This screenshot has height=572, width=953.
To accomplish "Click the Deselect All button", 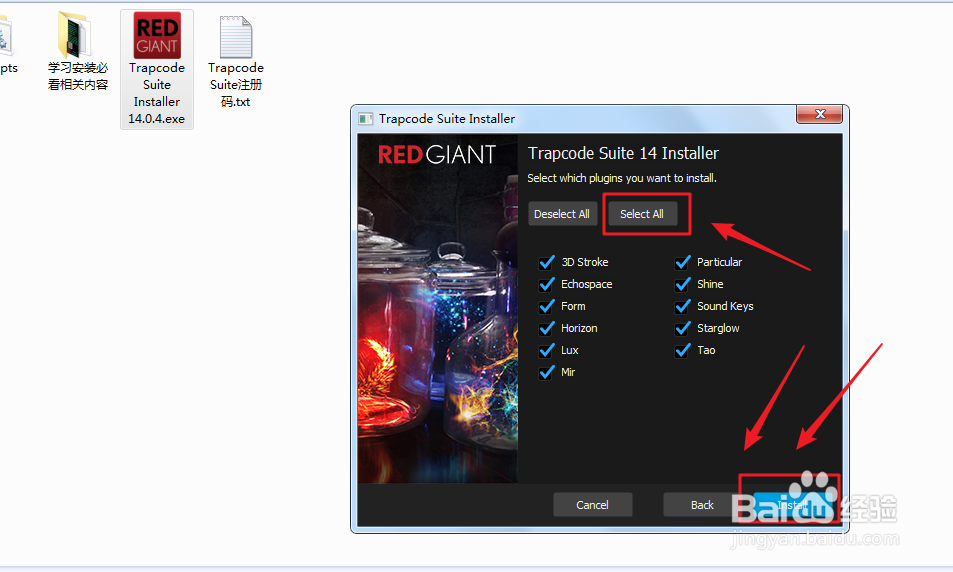I will tap(562, 214).
